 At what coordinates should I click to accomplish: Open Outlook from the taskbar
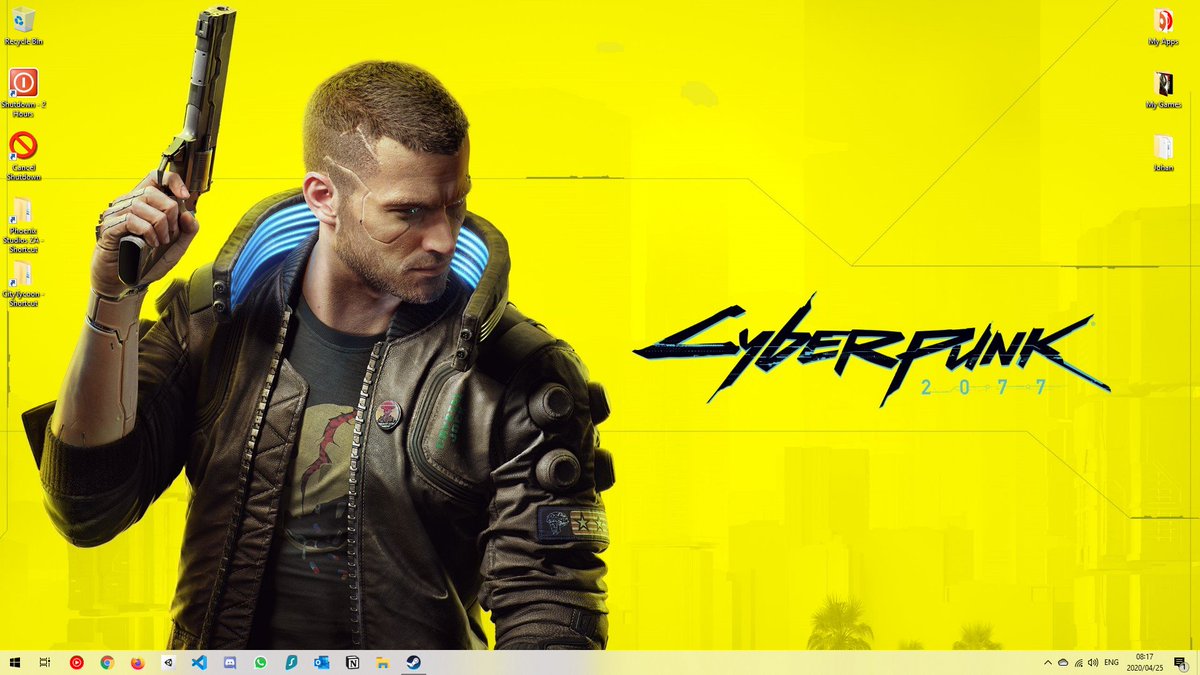(x=321, y=662)
